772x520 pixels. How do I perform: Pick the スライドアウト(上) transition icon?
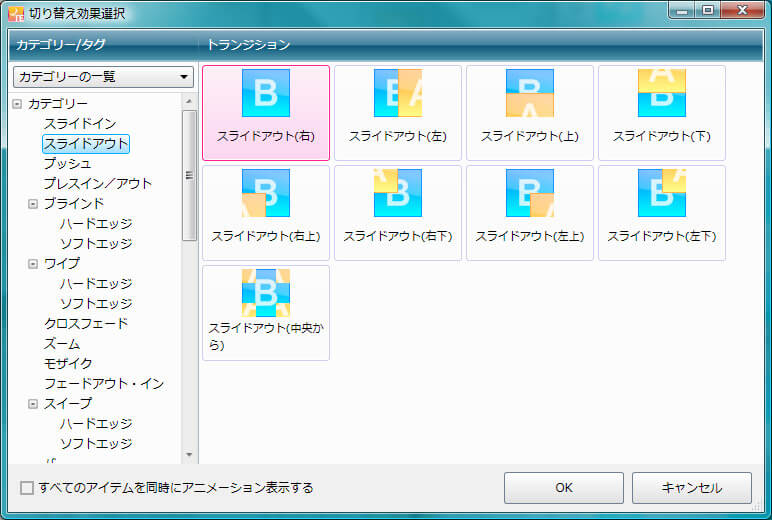530,94
